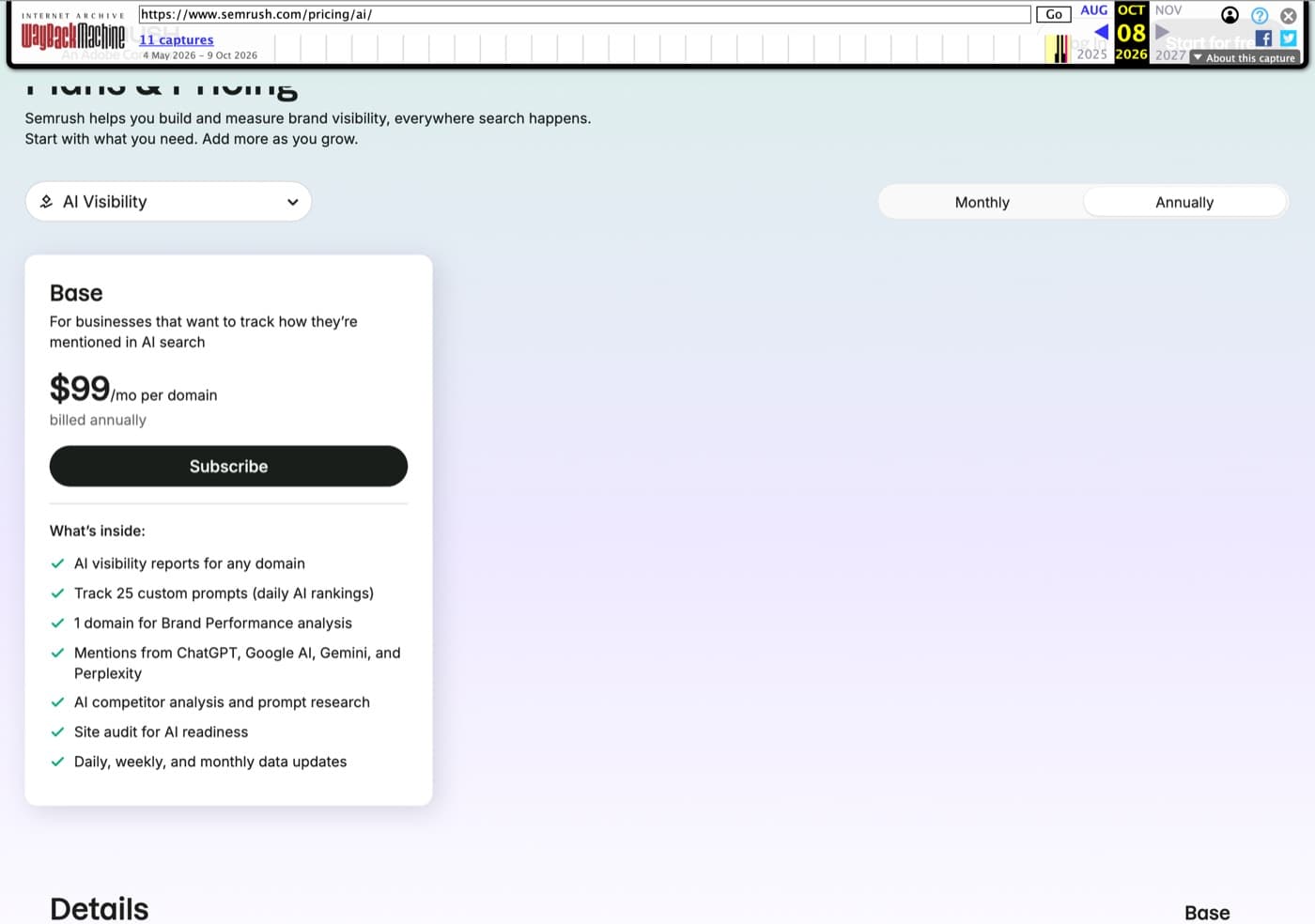This screenshot has width=1315, height=924.
Task: Switch billing to Annually
Action: tap(1184, 202)
